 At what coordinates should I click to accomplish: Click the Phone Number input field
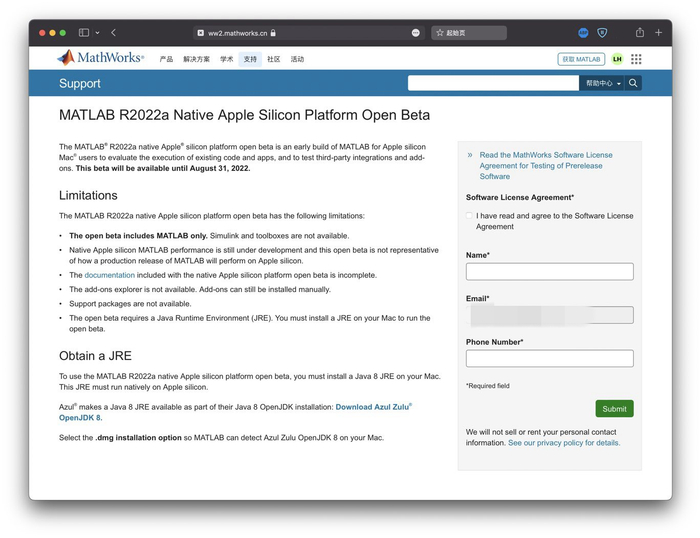coord(550,358)
